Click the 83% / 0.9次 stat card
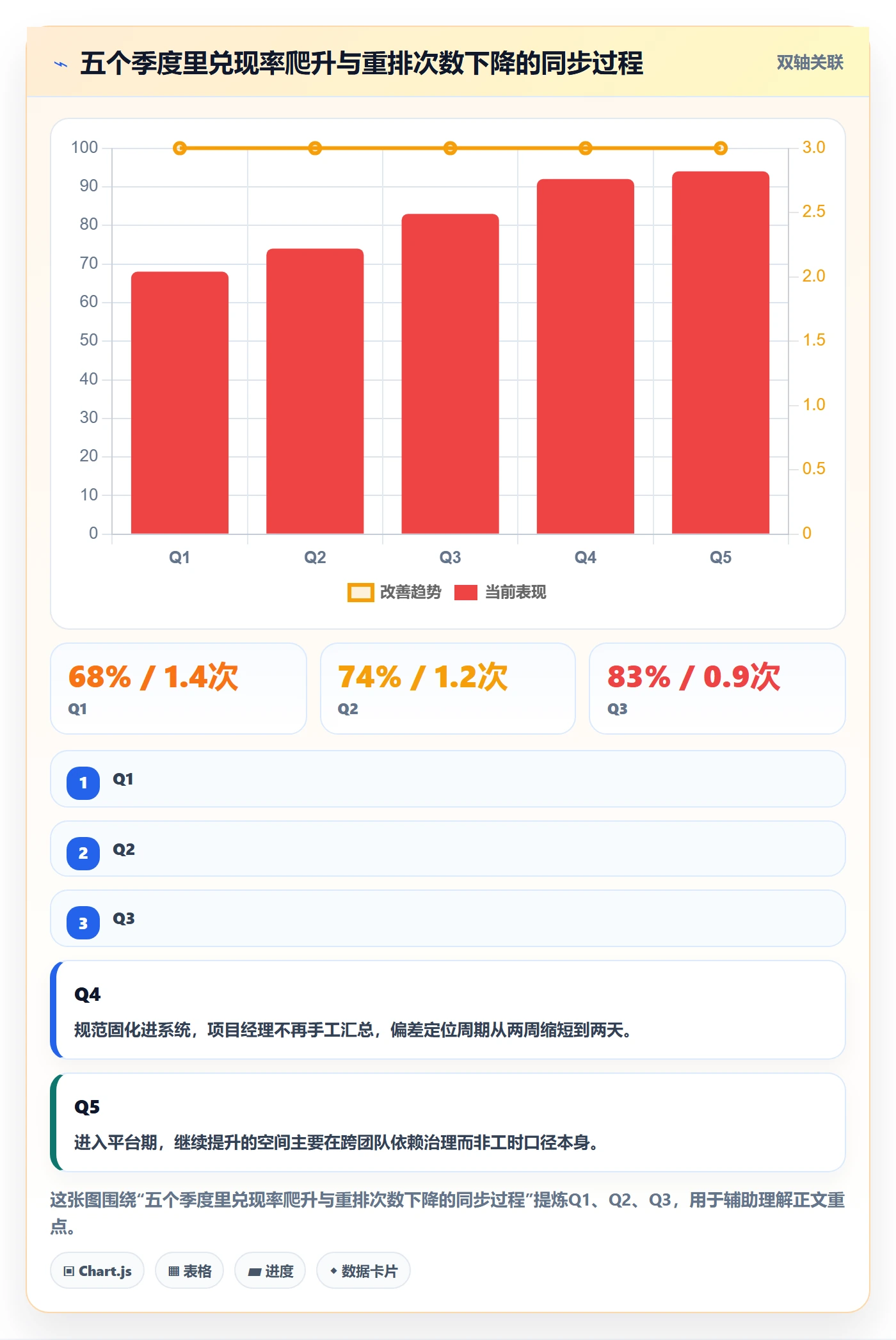Image resolution: width=896 pixels, height=1340 pixels. pyautogui.click(x=717, y=689)
